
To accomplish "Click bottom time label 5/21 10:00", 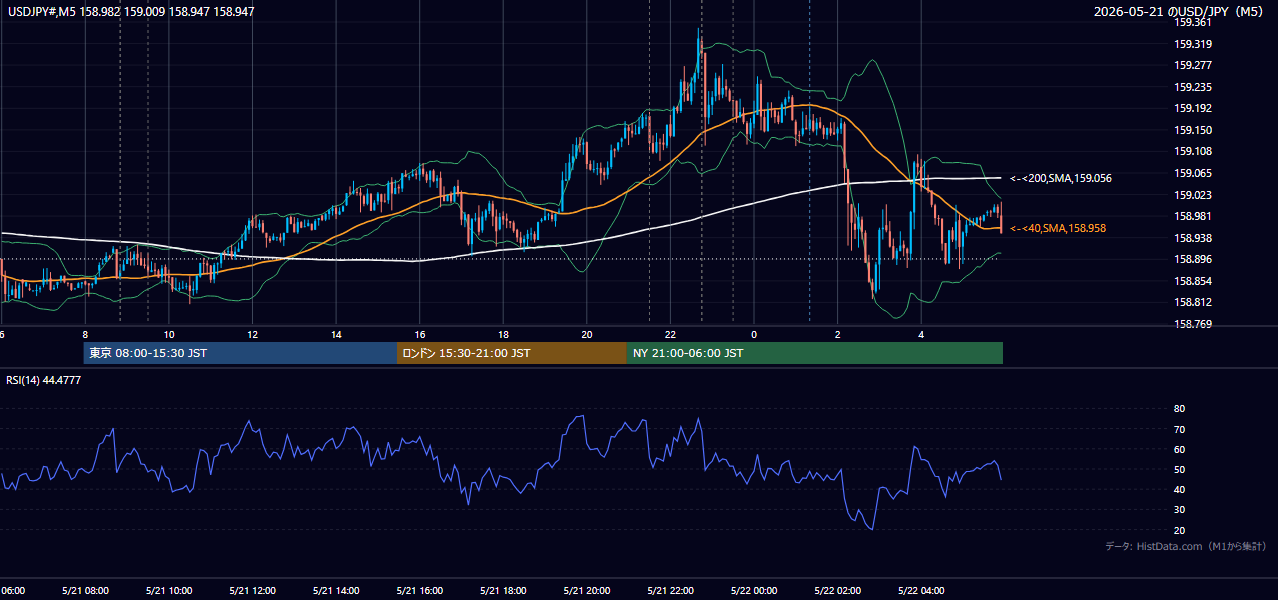I will pos(169,590).
